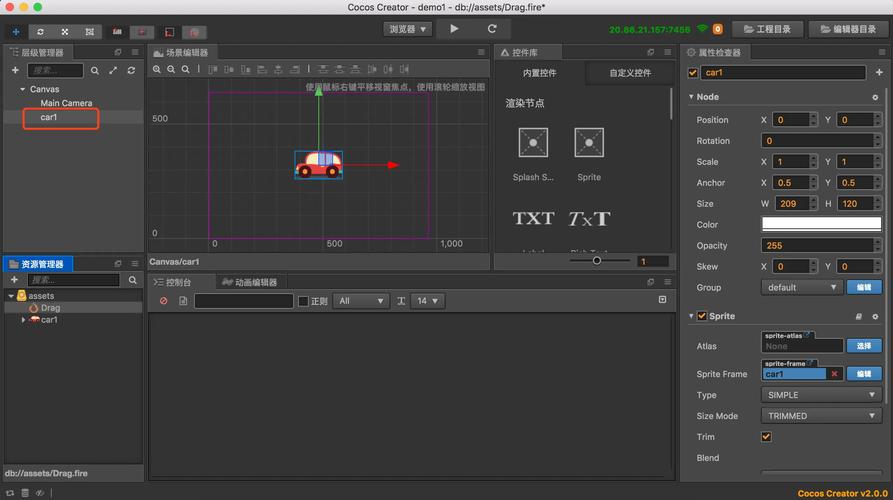Collapse the assets folder tree

pyautogui.click(x=11, y=296)
